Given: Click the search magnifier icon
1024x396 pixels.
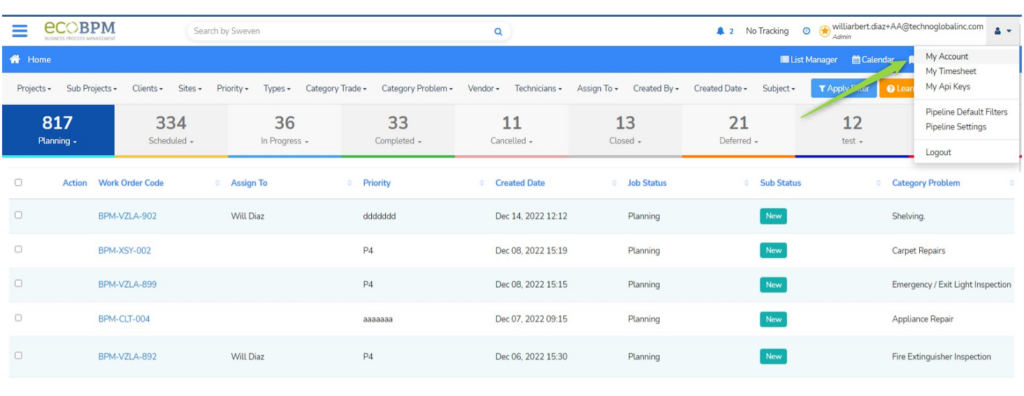Looking at the screenshot, I should pyautogui.click(x=498, y=31).
